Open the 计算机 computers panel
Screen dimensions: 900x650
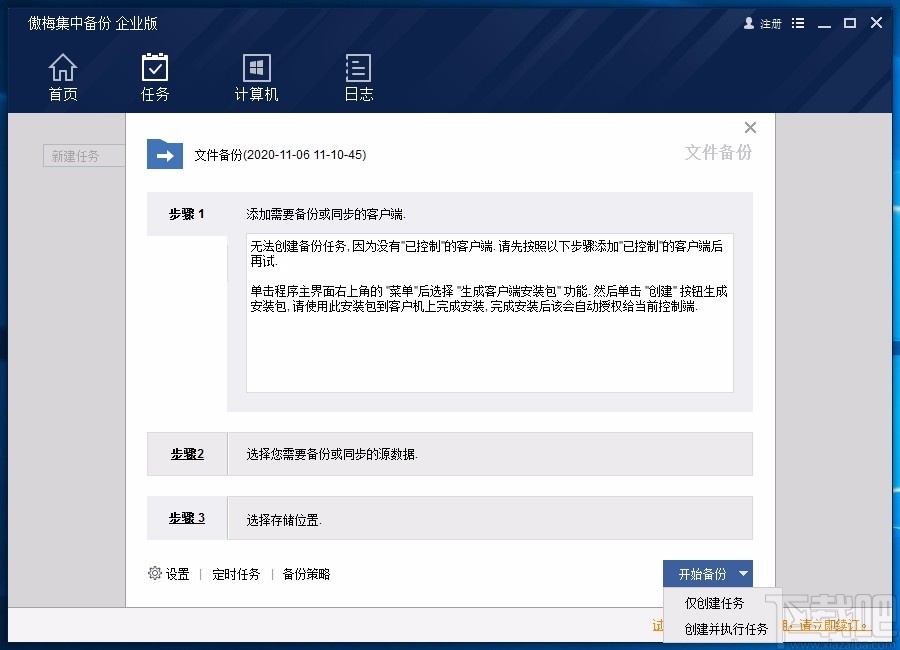(x=256, y=76)
